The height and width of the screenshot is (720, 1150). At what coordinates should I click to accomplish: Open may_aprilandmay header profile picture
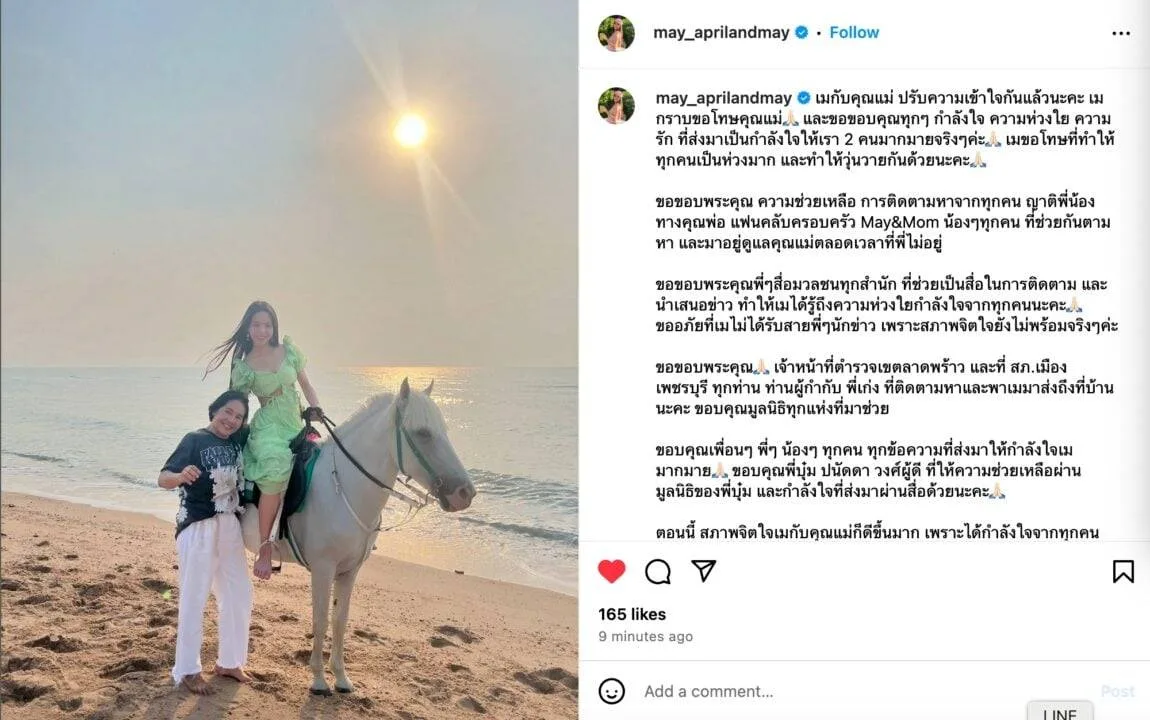click(616, 33)
